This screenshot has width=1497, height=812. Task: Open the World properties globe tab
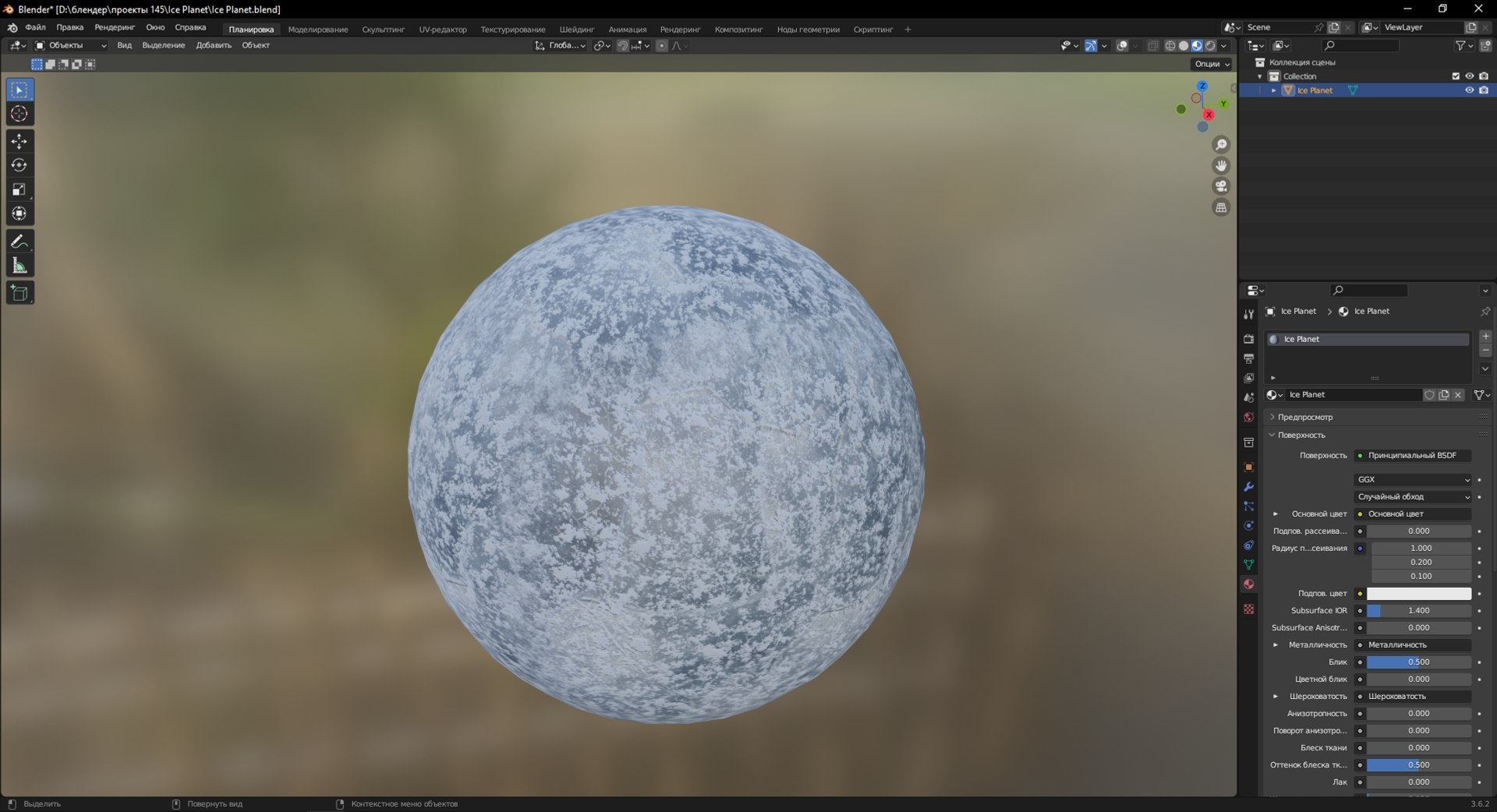pos(1248,418)
